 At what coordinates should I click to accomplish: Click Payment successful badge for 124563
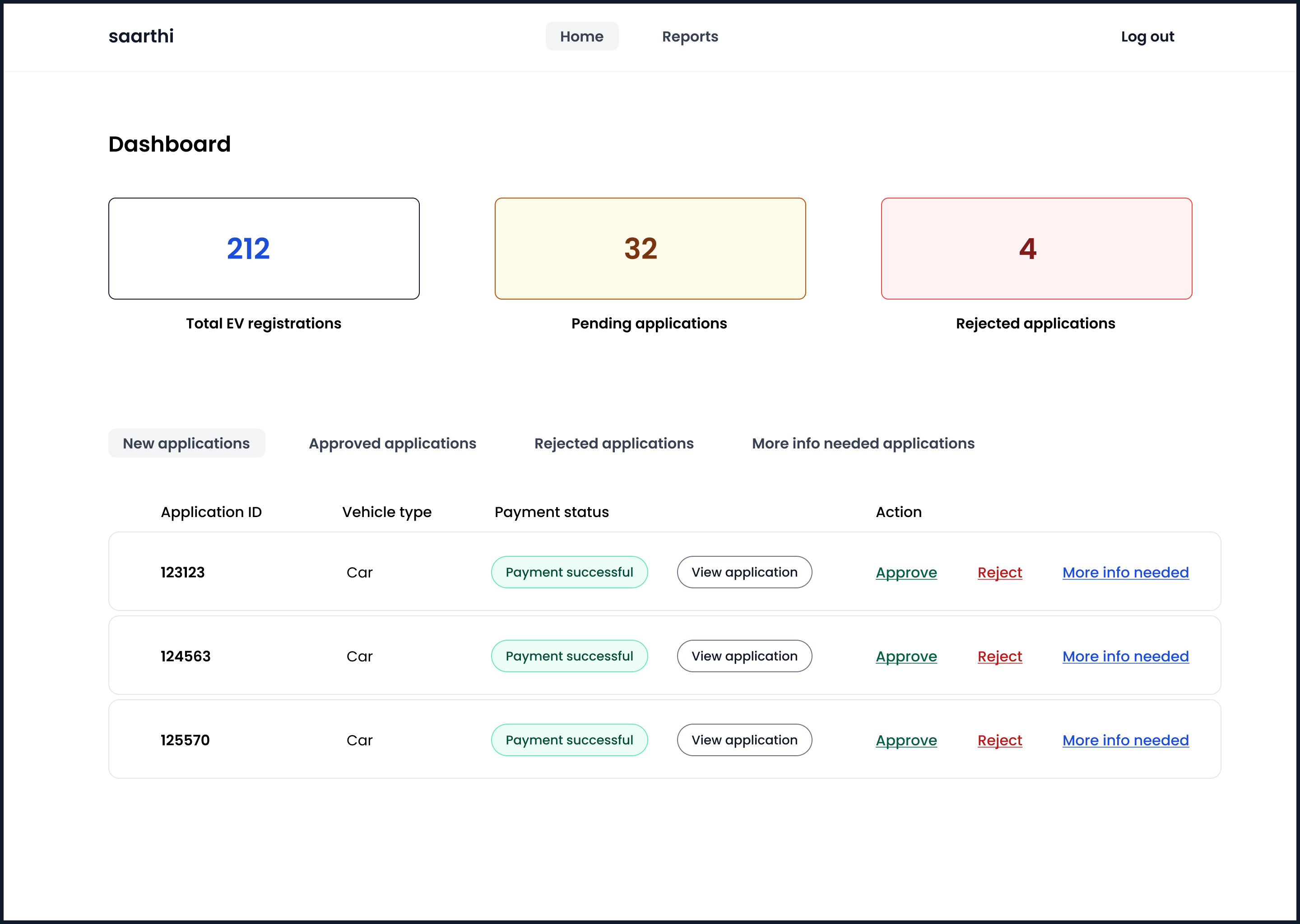pos(569,656)
